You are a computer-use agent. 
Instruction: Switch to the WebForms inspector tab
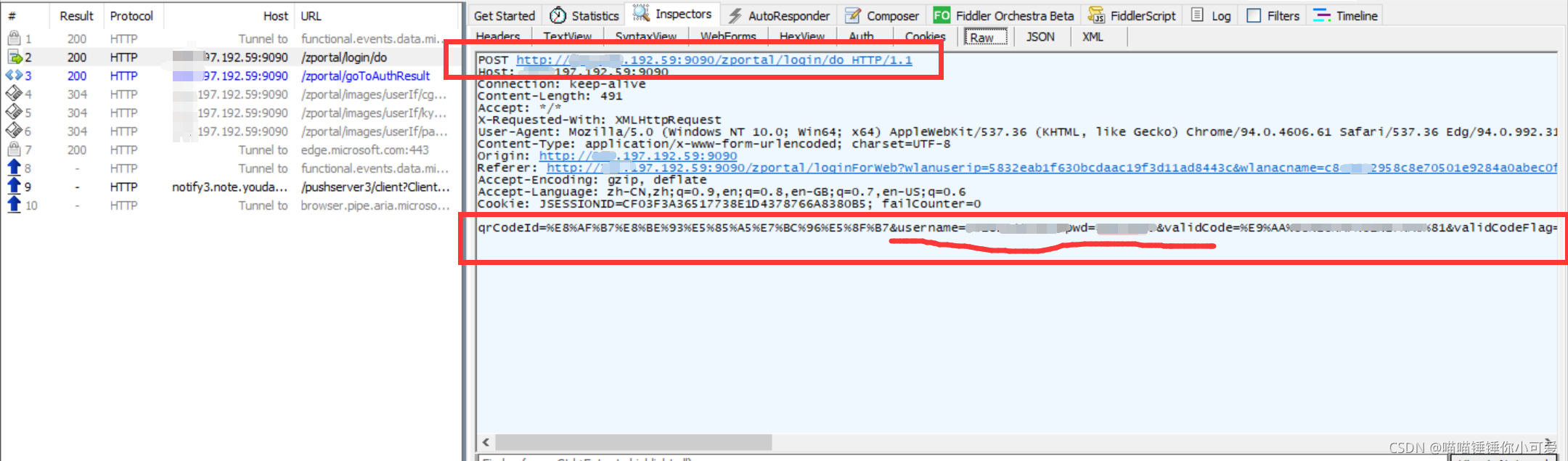click(x=728, y=36)
